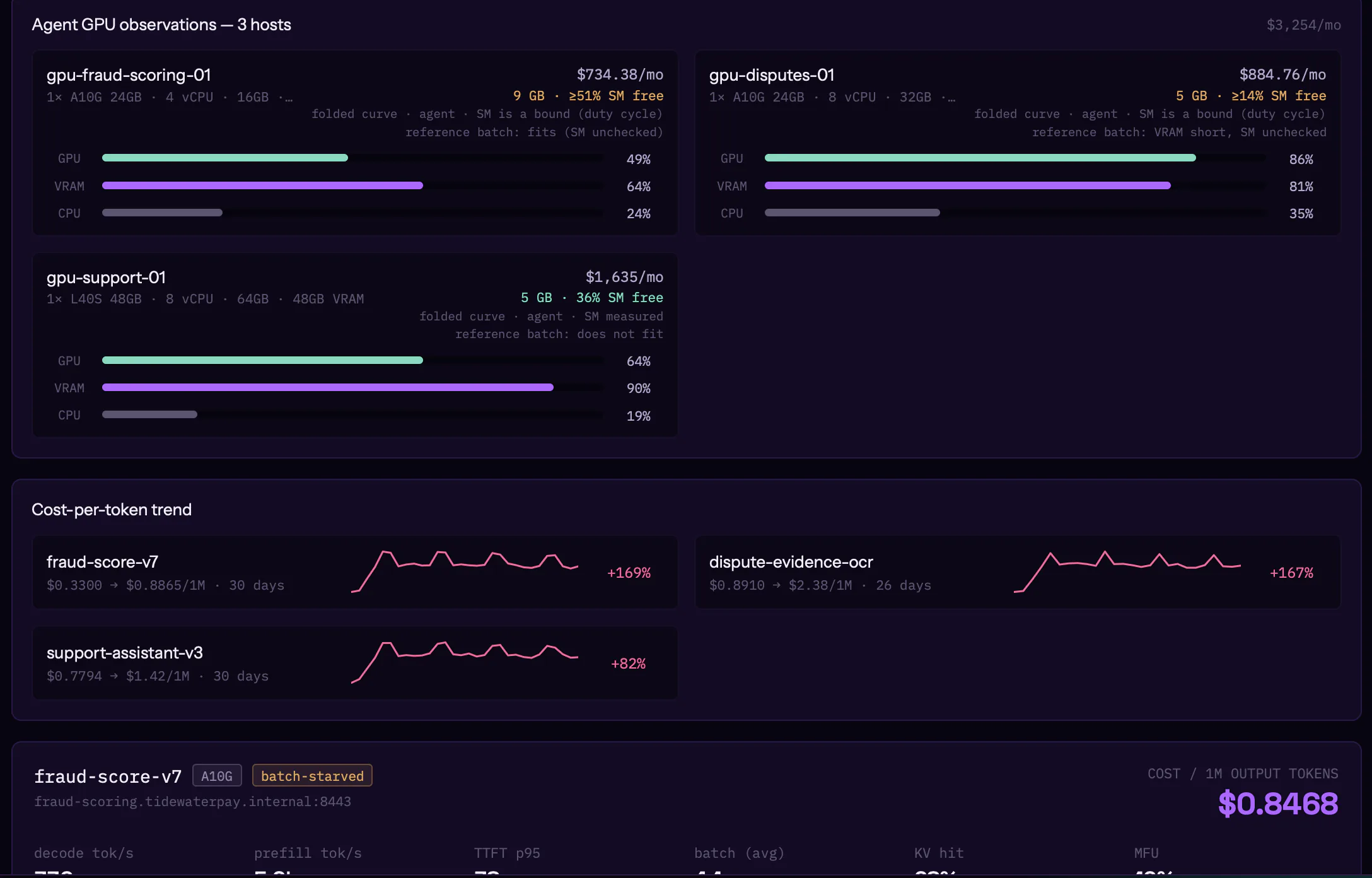Click the 'batch (avg)' metric label
This screenshot has width=1372, height=878.
pyautogui.click(x=739, y=853)
